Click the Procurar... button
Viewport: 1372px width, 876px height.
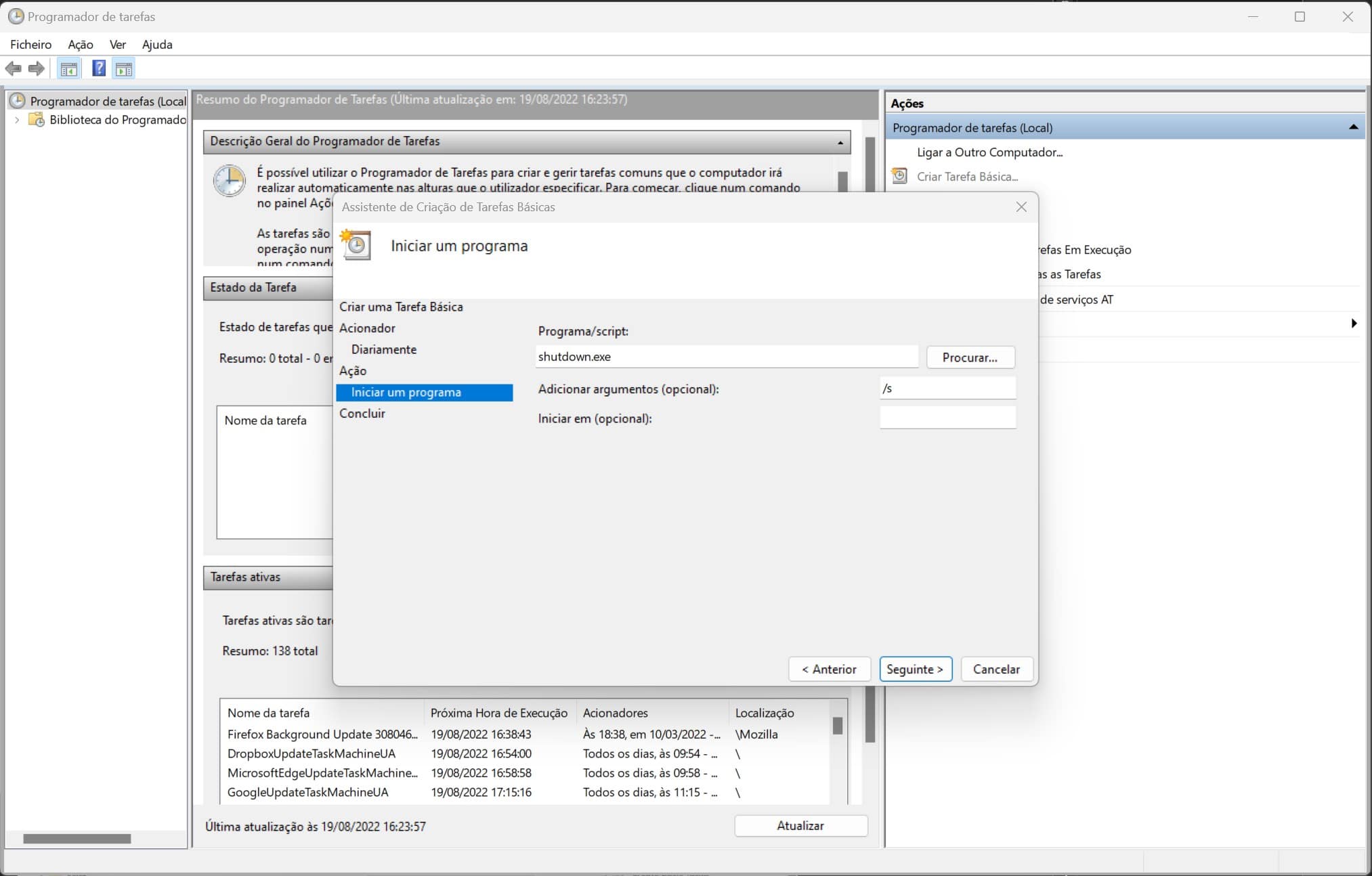click(969, 357)
